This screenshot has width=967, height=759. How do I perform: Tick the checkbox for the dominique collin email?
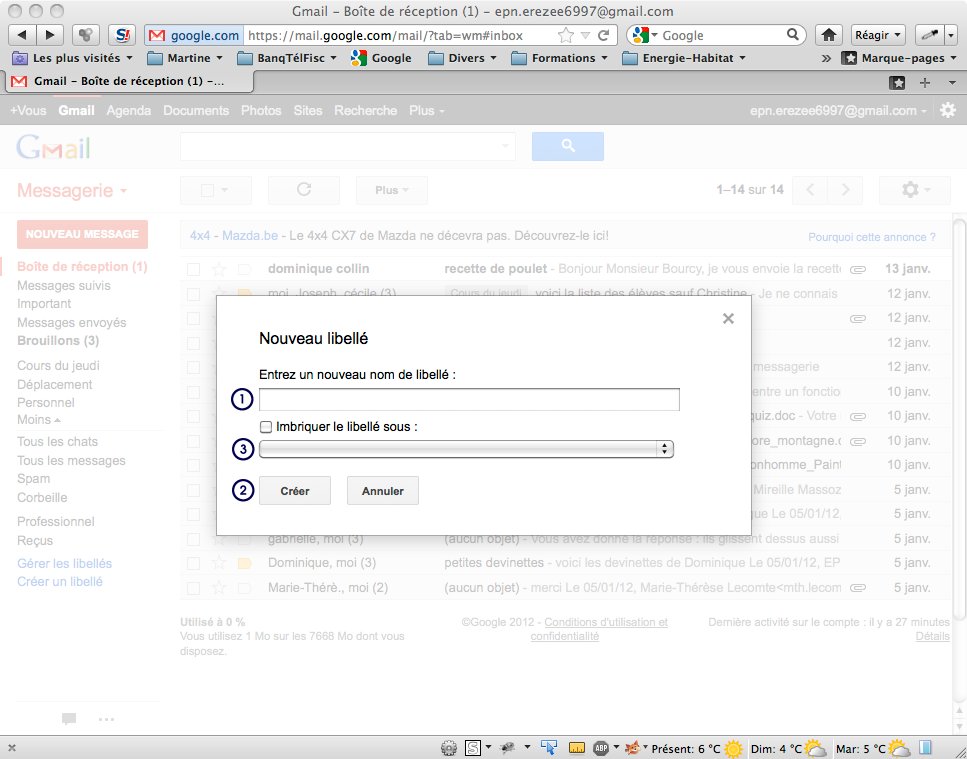tap(194, 269)
